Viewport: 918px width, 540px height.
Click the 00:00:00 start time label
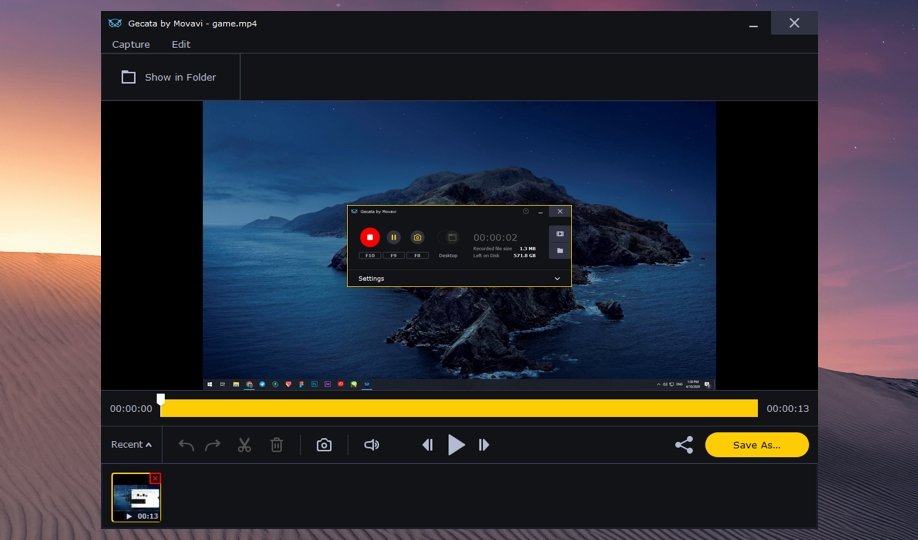click(x=131, y=409)
